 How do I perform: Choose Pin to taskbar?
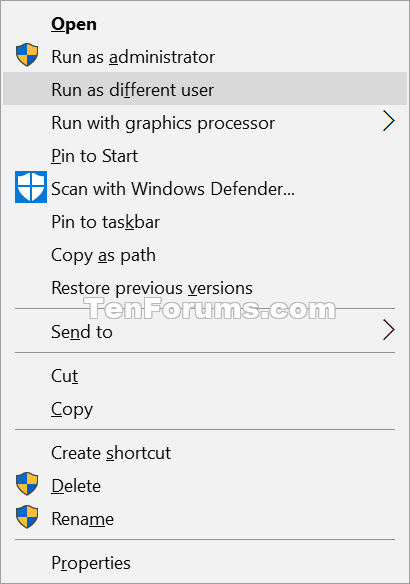click(x=205, y=222)
